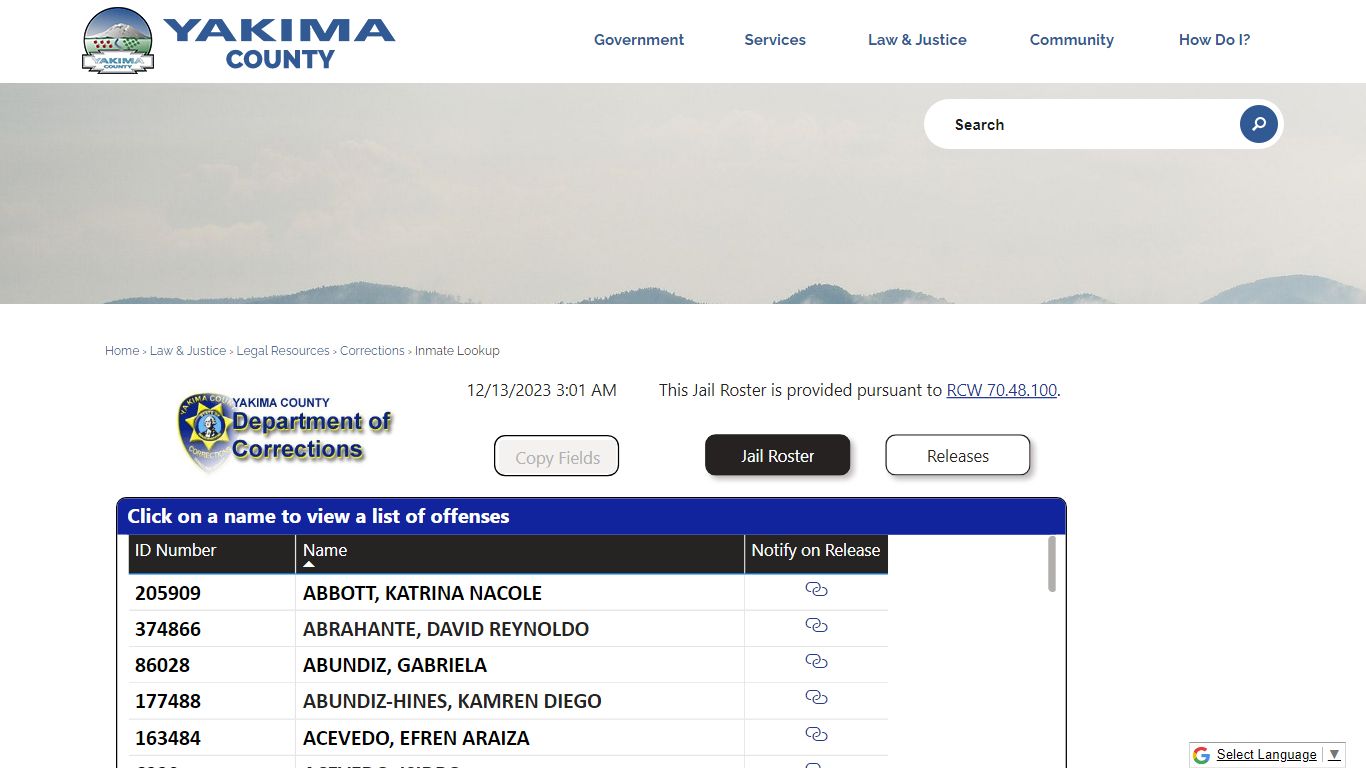This screenshot has width=1366, height=768.
Task: Select inmate ABRAHANTE, DAVID REYNOLDO
Action: click(446, 629)
